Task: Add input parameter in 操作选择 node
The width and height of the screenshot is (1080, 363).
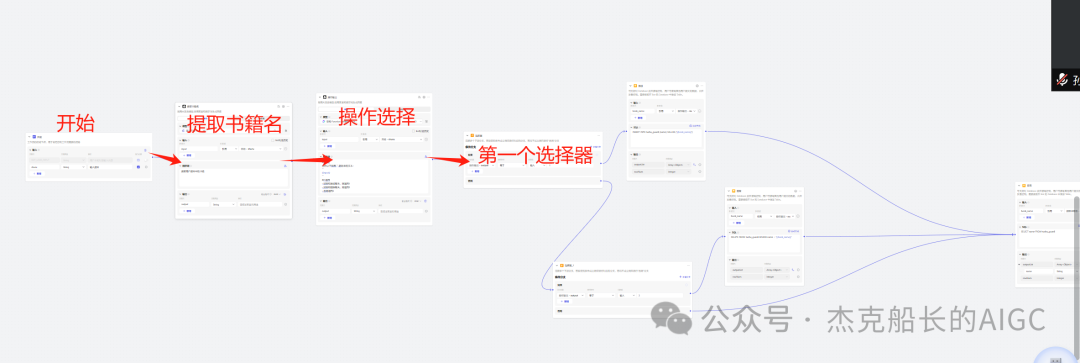Action: tap(329, 146)
